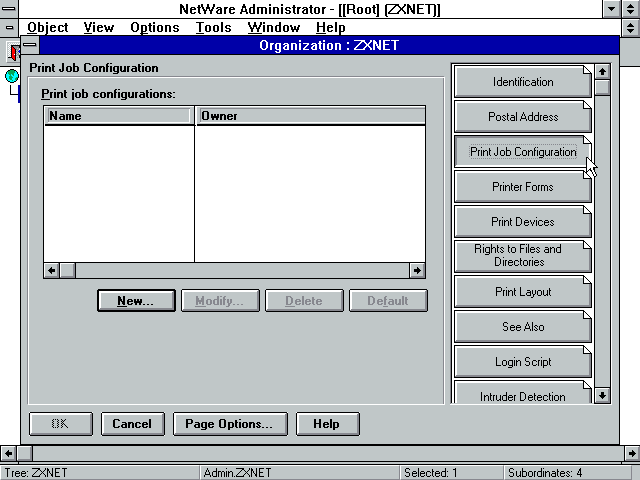The height and width of the screenshot is (480, 640).
Task: Open the Help menu
Action: point(331,27)
